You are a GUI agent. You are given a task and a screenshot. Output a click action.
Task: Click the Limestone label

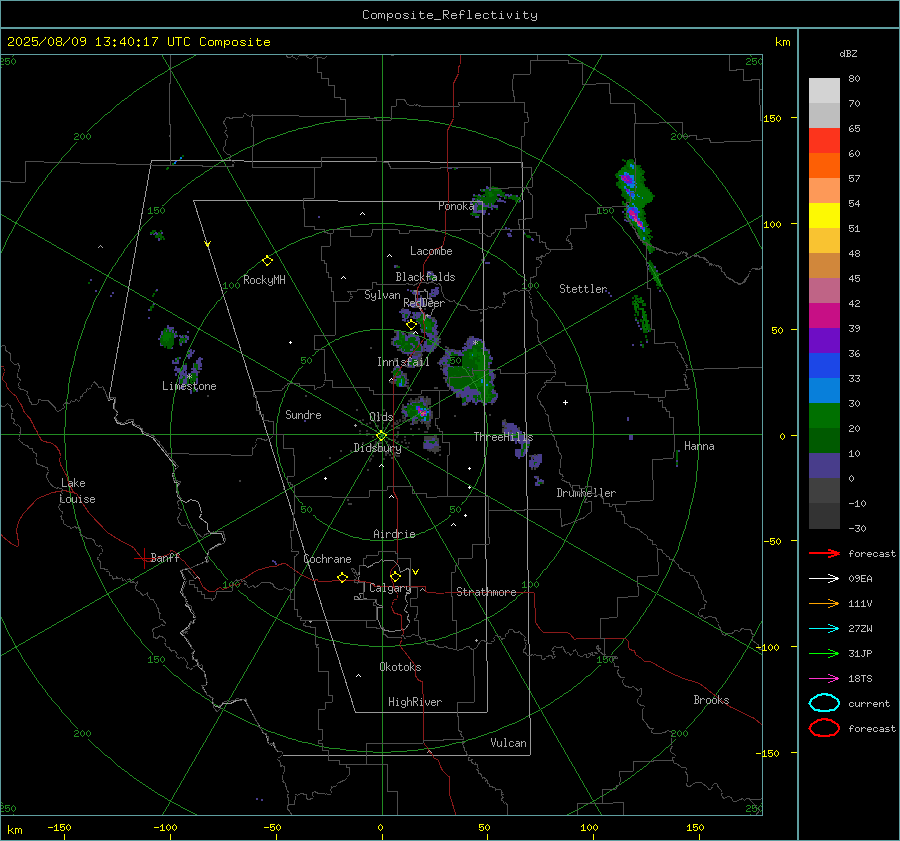coord(189,386)
